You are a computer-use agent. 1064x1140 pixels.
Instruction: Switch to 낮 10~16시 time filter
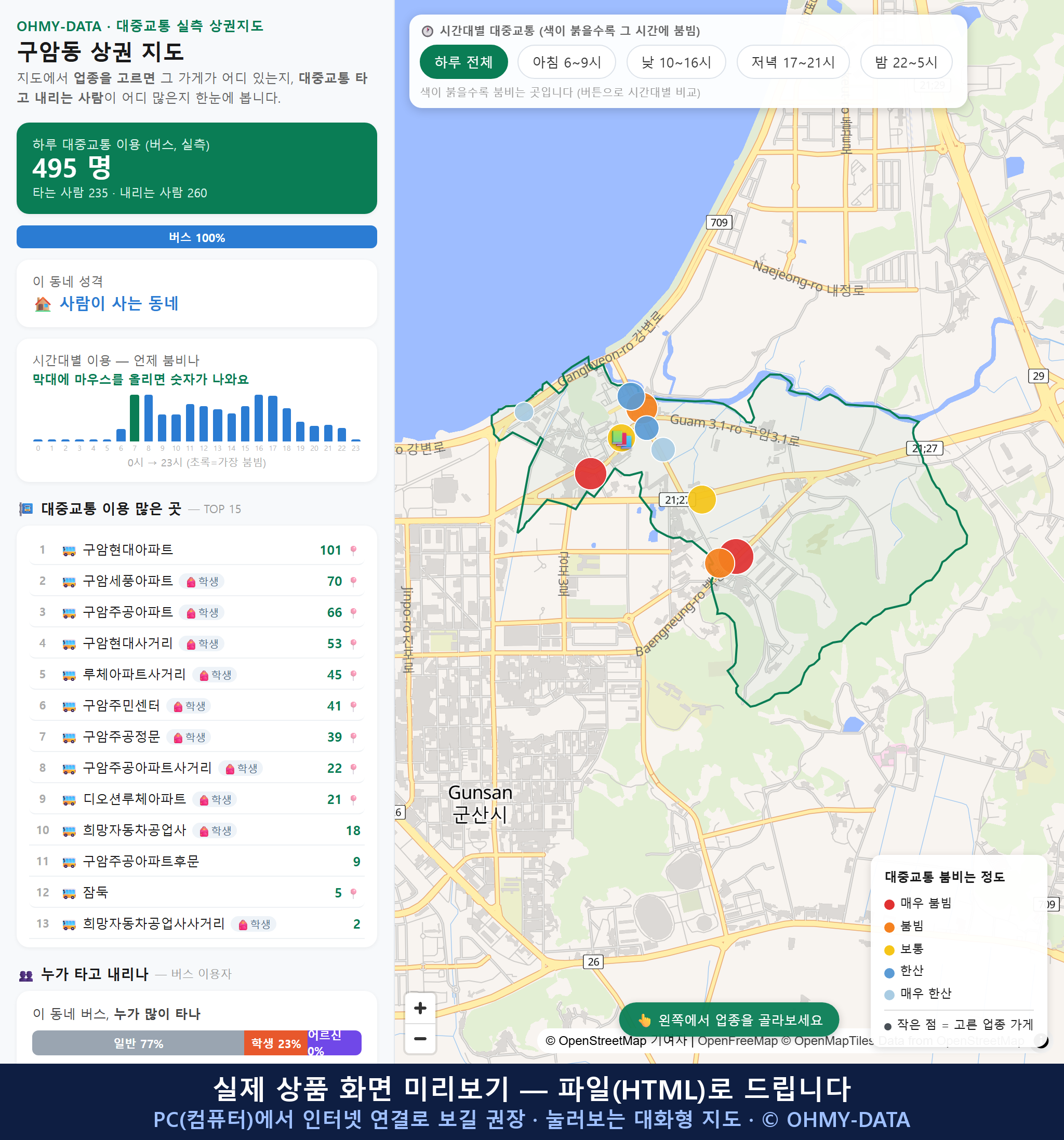point(676,62)
